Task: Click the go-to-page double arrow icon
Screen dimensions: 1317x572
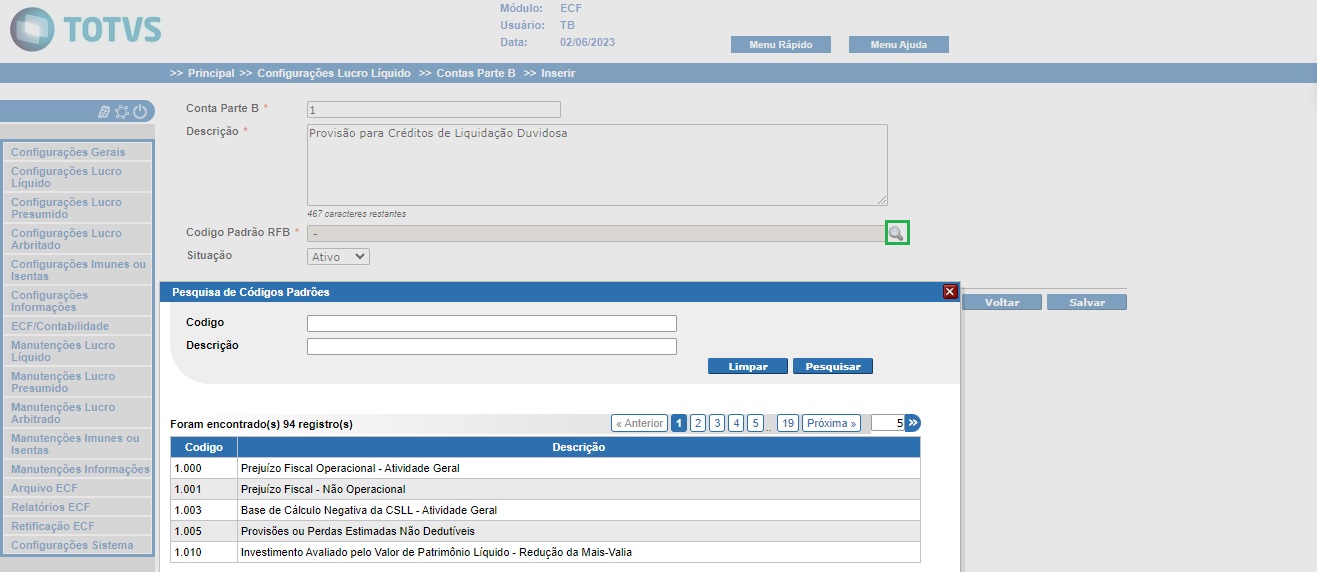Action: 913,423
